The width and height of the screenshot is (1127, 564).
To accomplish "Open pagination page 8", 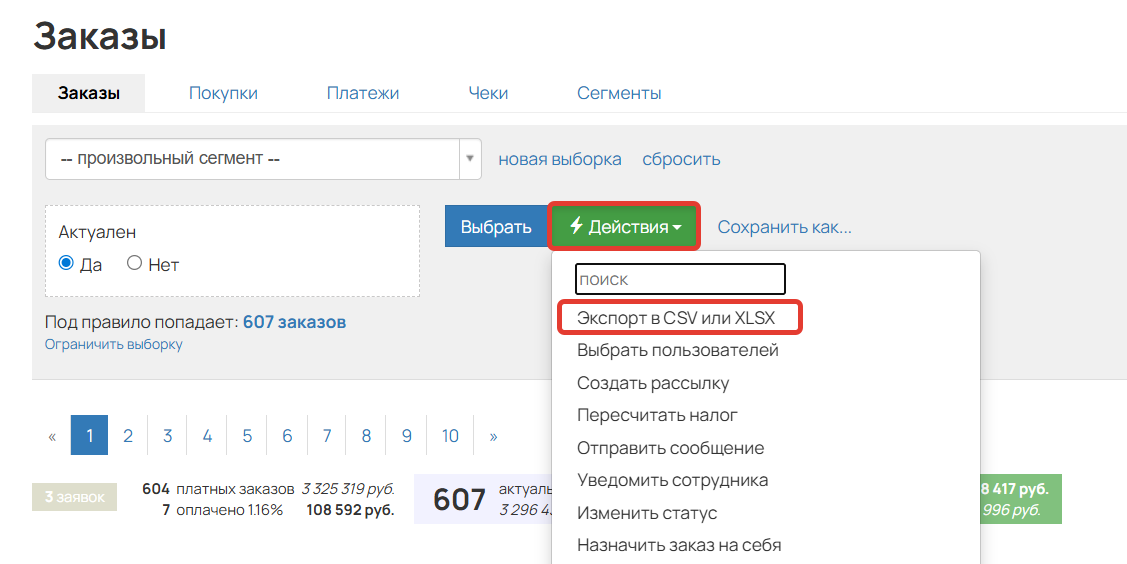I will click(366, 435).
